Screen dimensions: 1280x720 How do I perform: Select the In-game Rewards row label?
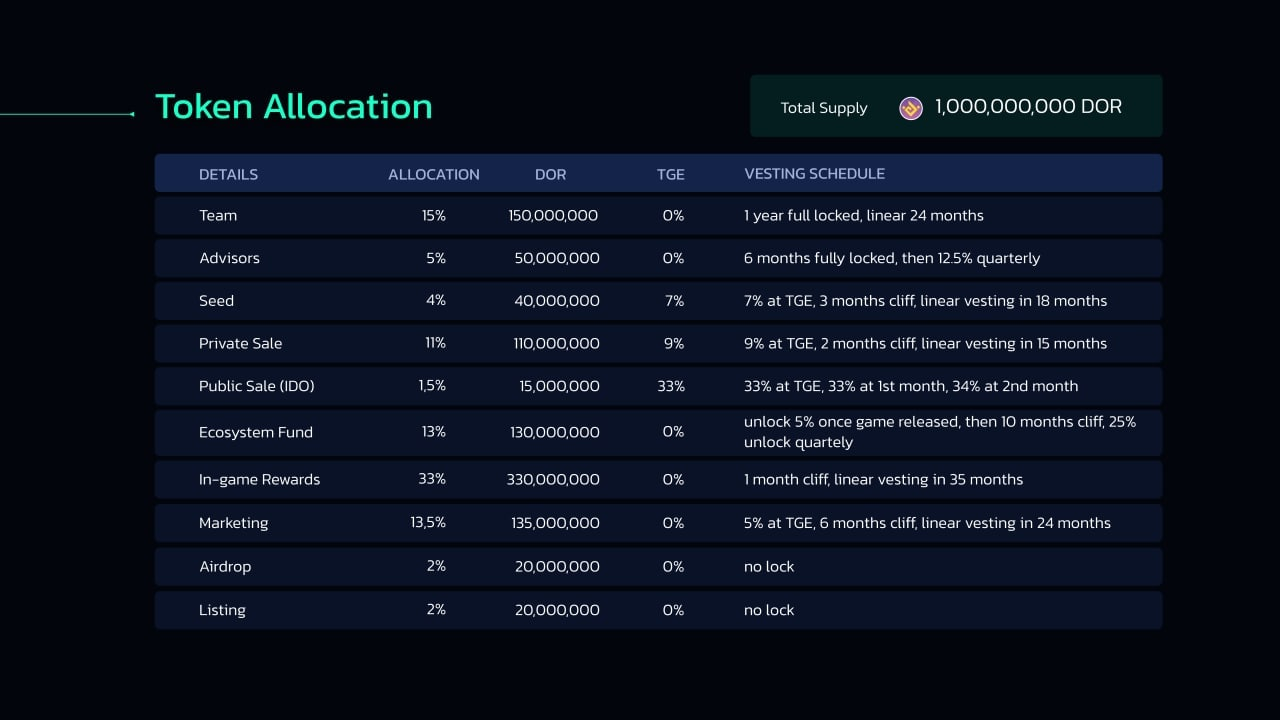tap(259, 480)
